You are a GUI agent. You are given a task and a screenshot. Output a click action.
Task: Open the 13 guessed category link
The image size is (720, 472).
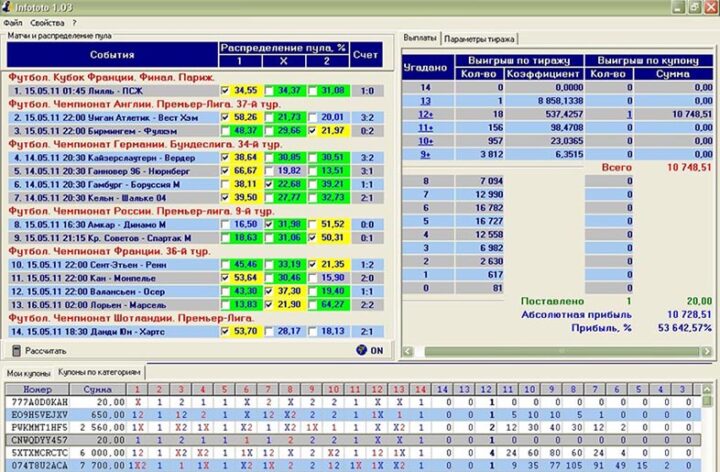click(x=425, y=101)
